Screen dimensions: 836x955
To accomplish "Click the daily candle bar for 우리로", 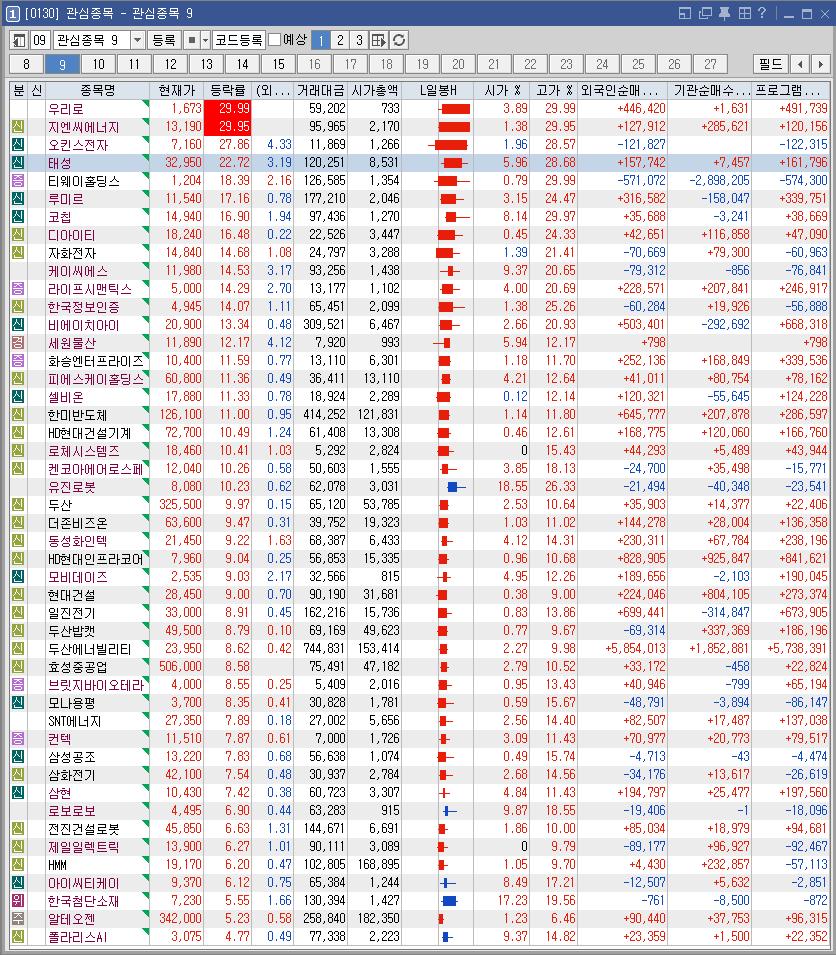I will pos(454,109).
